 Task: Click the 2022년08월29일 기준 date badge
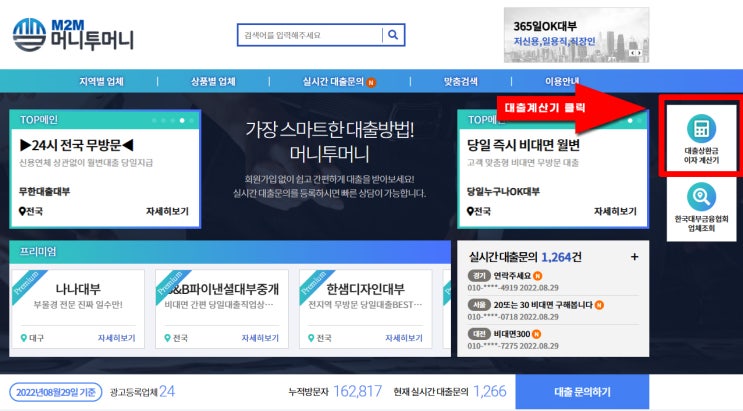tap(55, 392)
